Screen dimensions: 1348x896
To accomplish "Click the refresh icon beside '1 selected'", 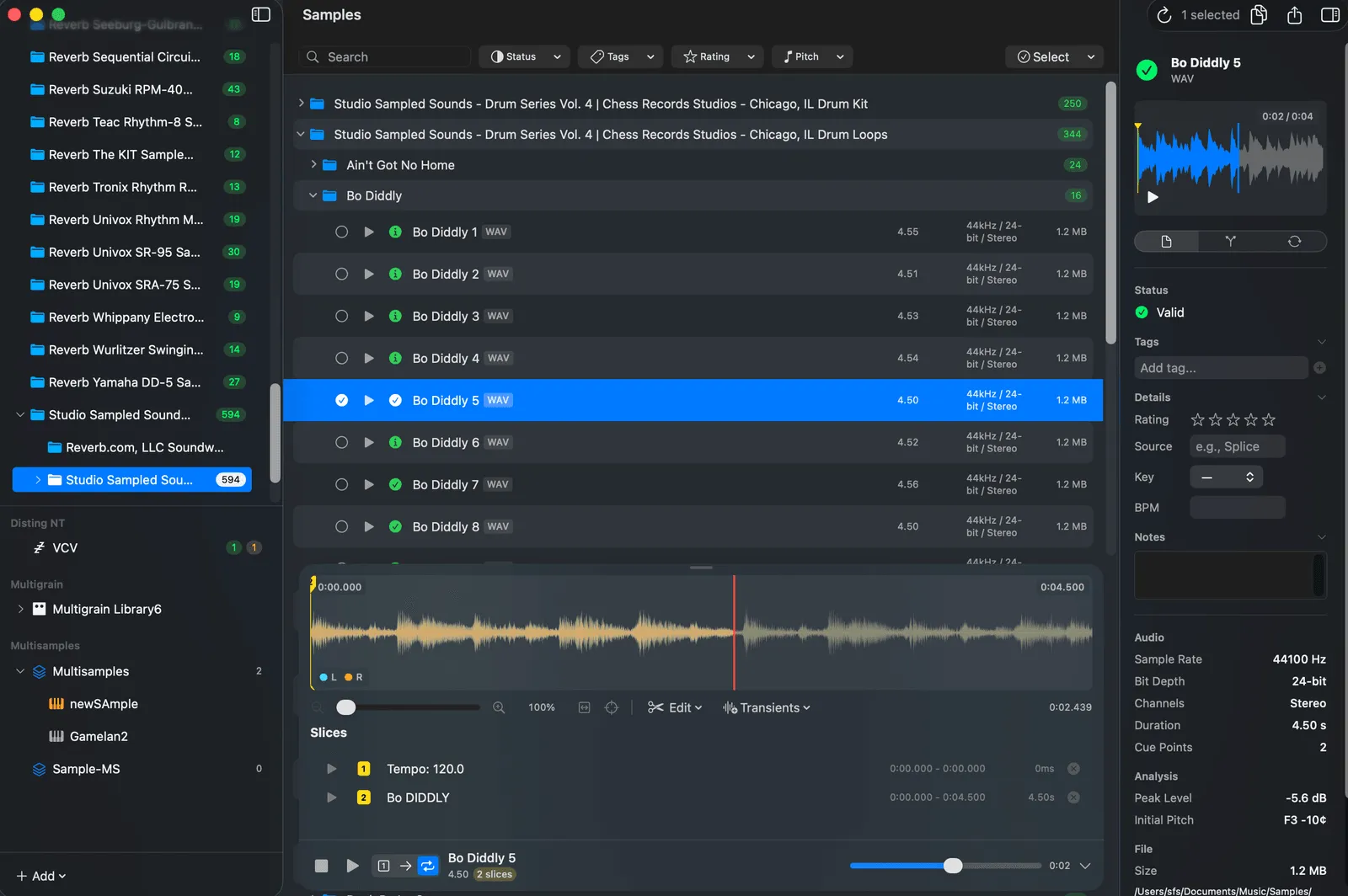I will pos(1163,15).
